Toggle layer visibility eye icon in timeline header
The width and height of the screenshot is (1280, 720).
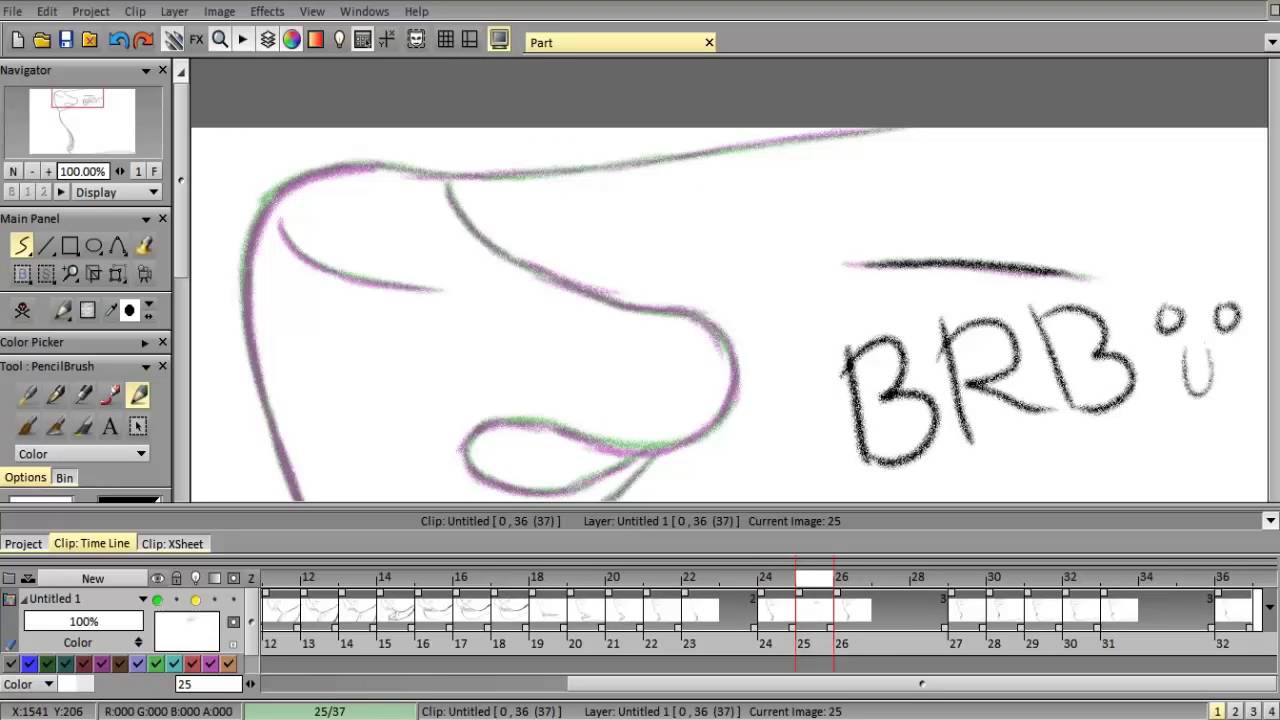[157, 578]
